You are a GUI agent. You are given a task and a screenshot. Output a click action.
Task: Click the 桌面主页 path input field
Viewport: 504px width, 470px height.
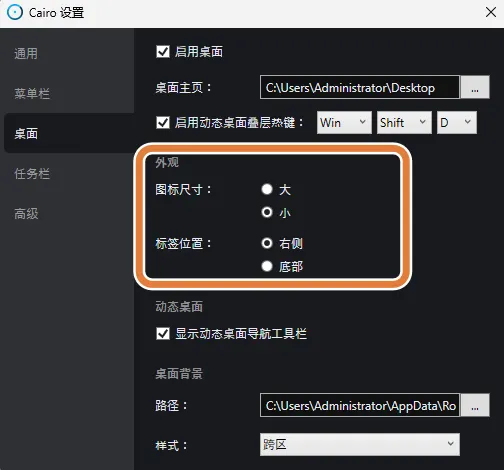pyautogui.click(x=360, y=87)
